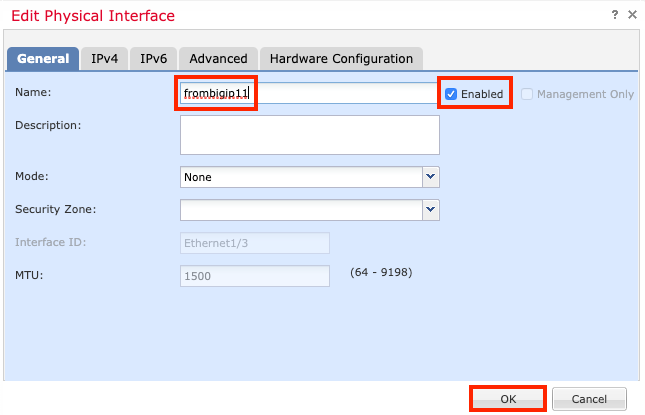Click the Edit Physical Interface title text
The height and width of the screenshot is (415, 645).
pos(93,16)
